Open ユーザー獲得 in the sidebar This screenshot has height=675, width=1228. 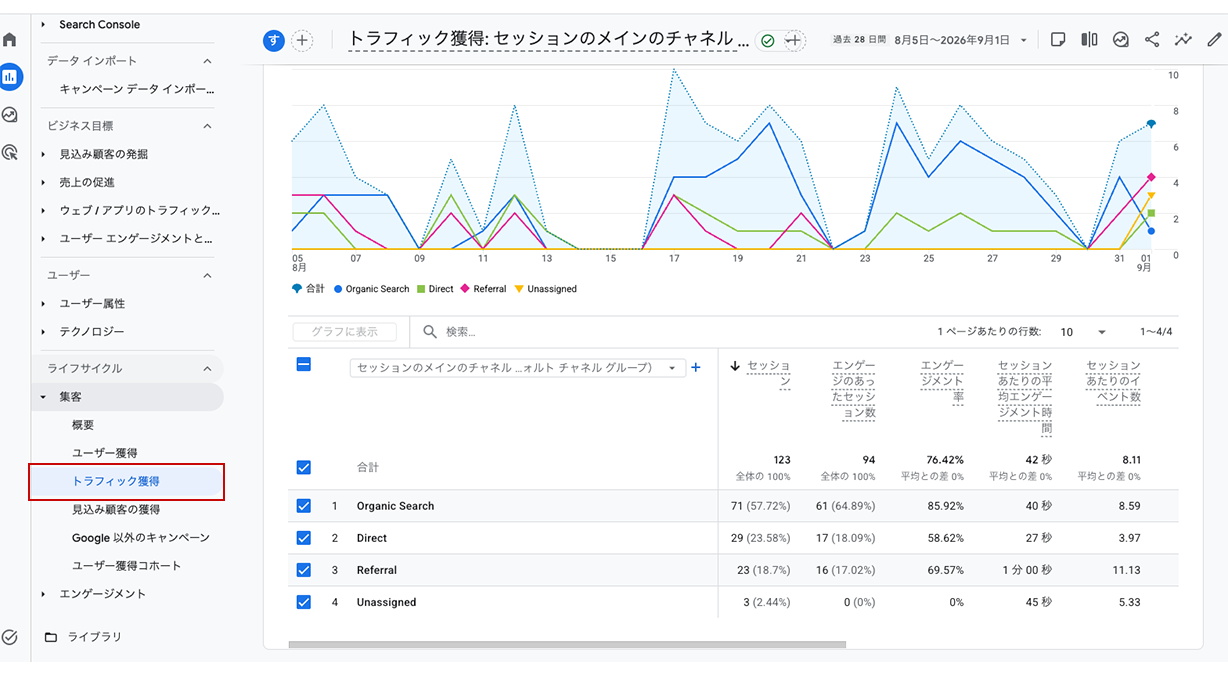tap(105, 453)
